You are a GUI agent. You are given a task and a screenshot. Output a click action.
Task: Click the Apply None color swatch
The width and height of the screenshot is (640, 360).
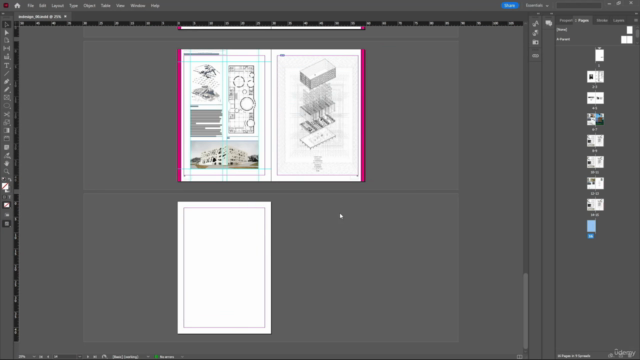coord(7,205)
